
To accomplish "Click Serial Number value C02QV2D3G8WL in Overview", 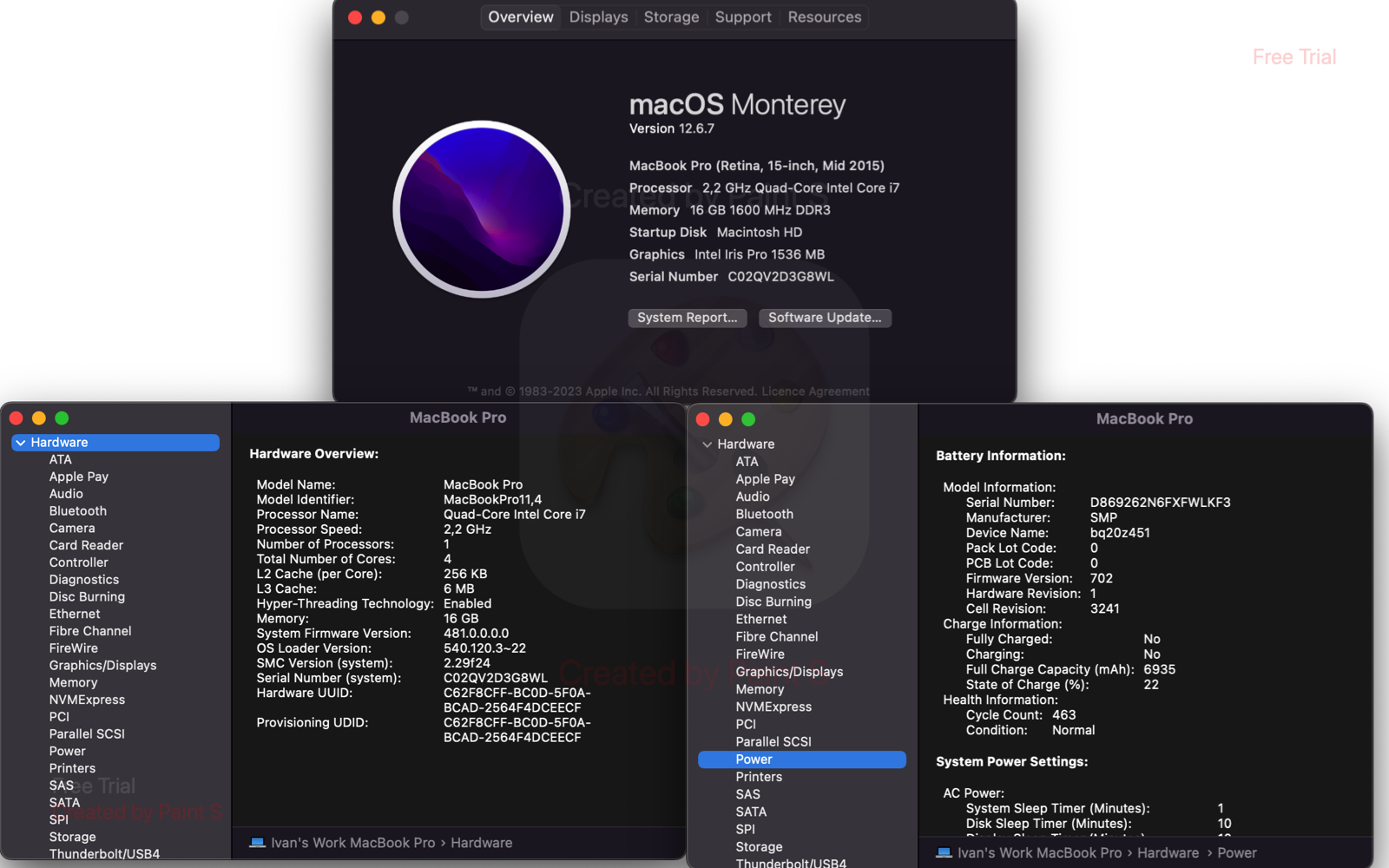I will coord(780,277).
